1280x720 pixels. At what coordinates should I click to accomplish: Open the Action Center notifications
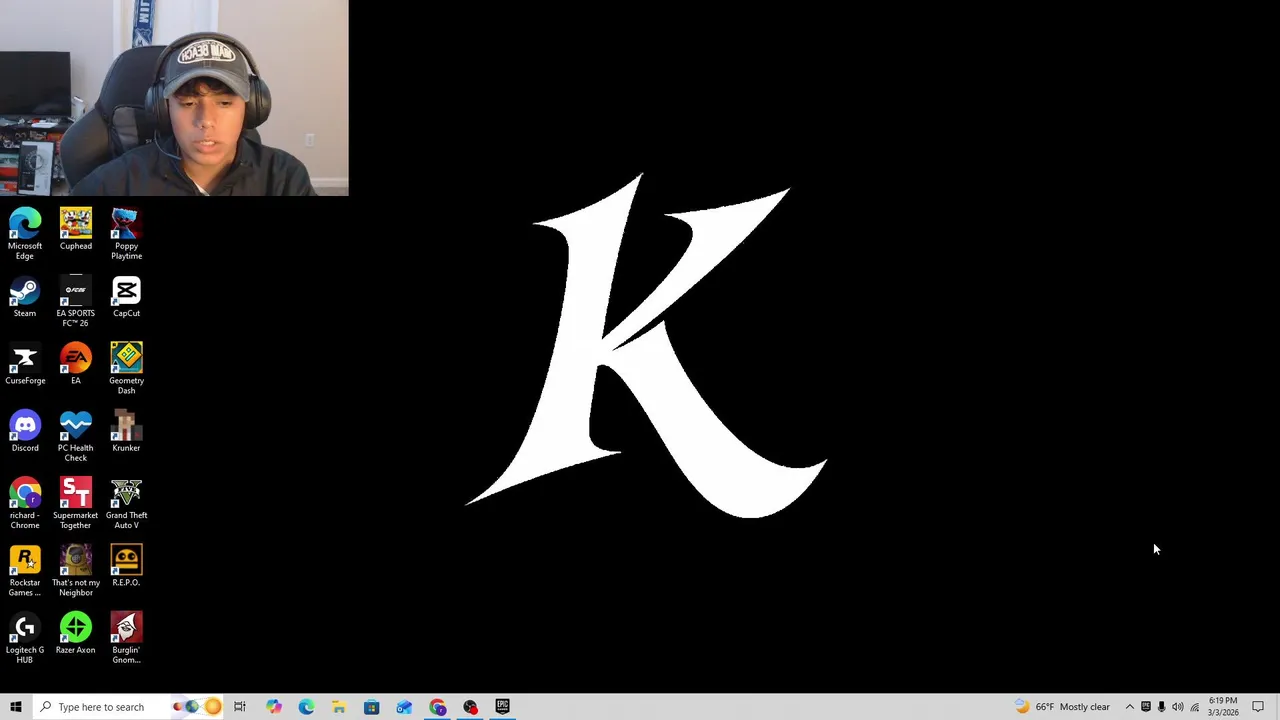1258,707
